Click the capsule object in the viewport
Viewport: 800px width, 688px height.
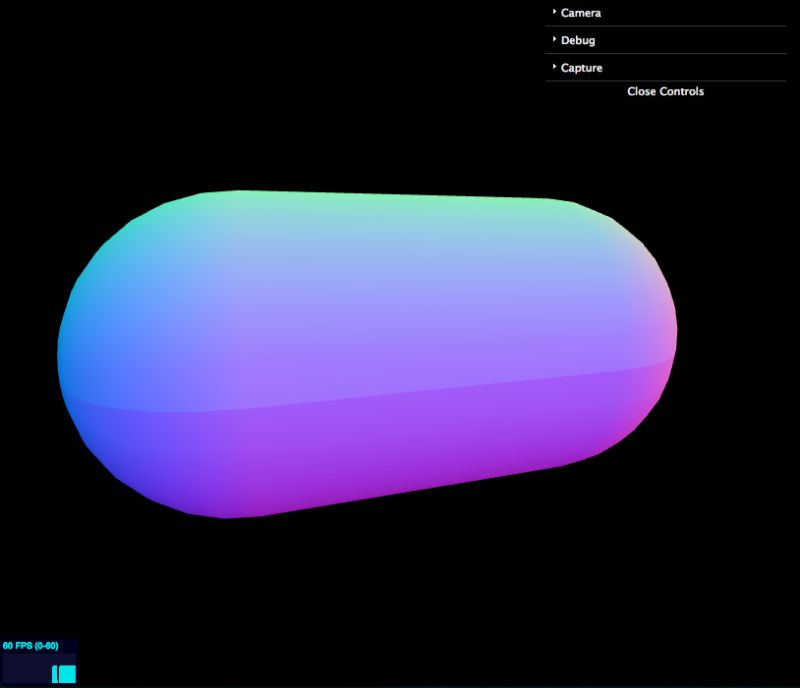point(370,350)
